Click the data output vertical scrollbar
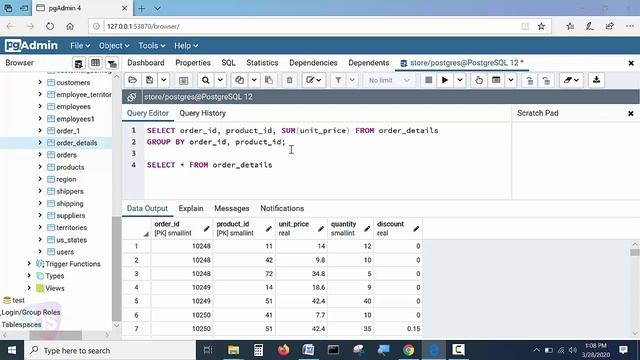The height and width of the screenshot is (360, 640). [x=635, y=252]
